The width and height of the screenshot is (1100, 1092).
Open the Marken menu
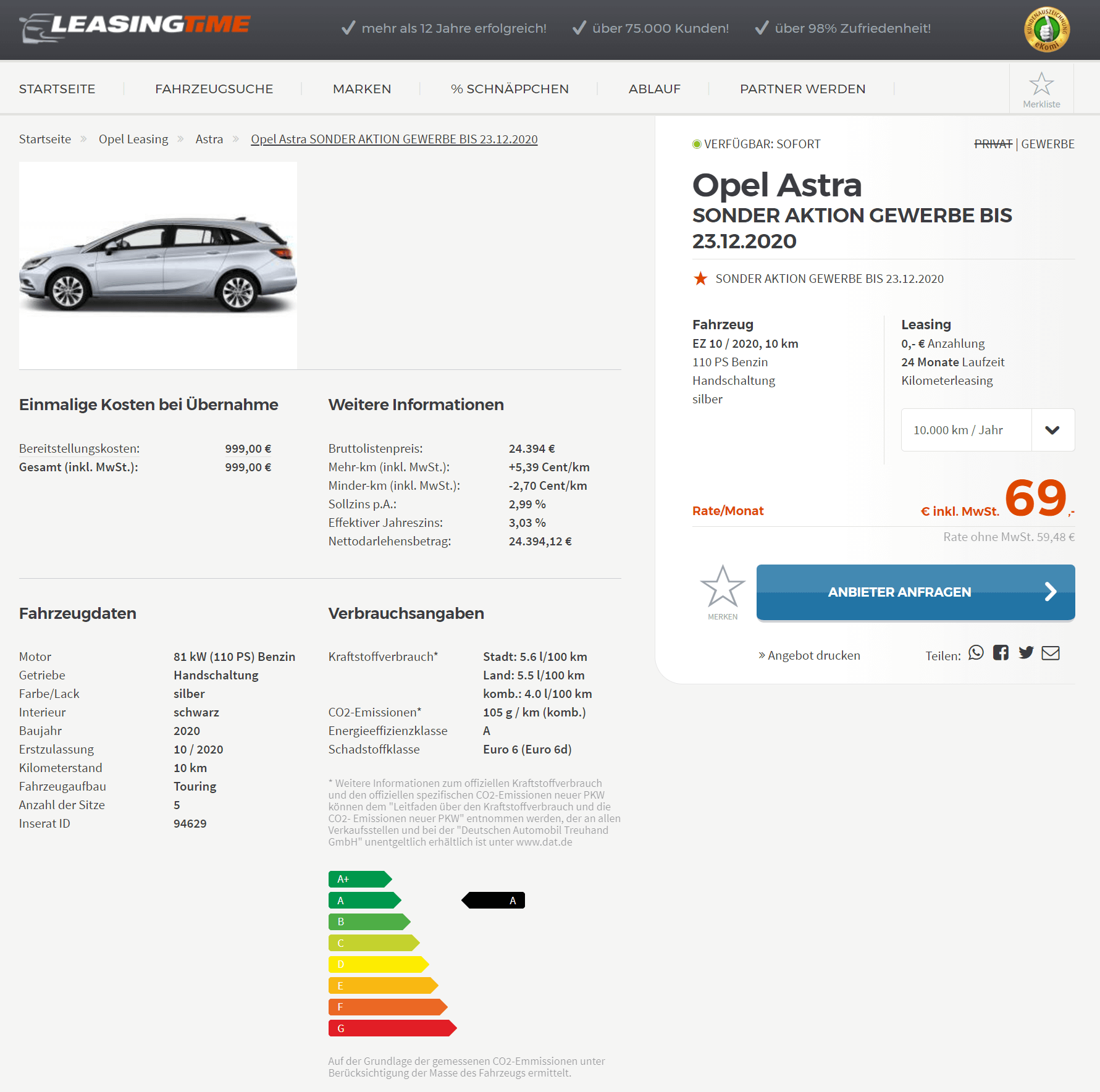tap(362, 89)
